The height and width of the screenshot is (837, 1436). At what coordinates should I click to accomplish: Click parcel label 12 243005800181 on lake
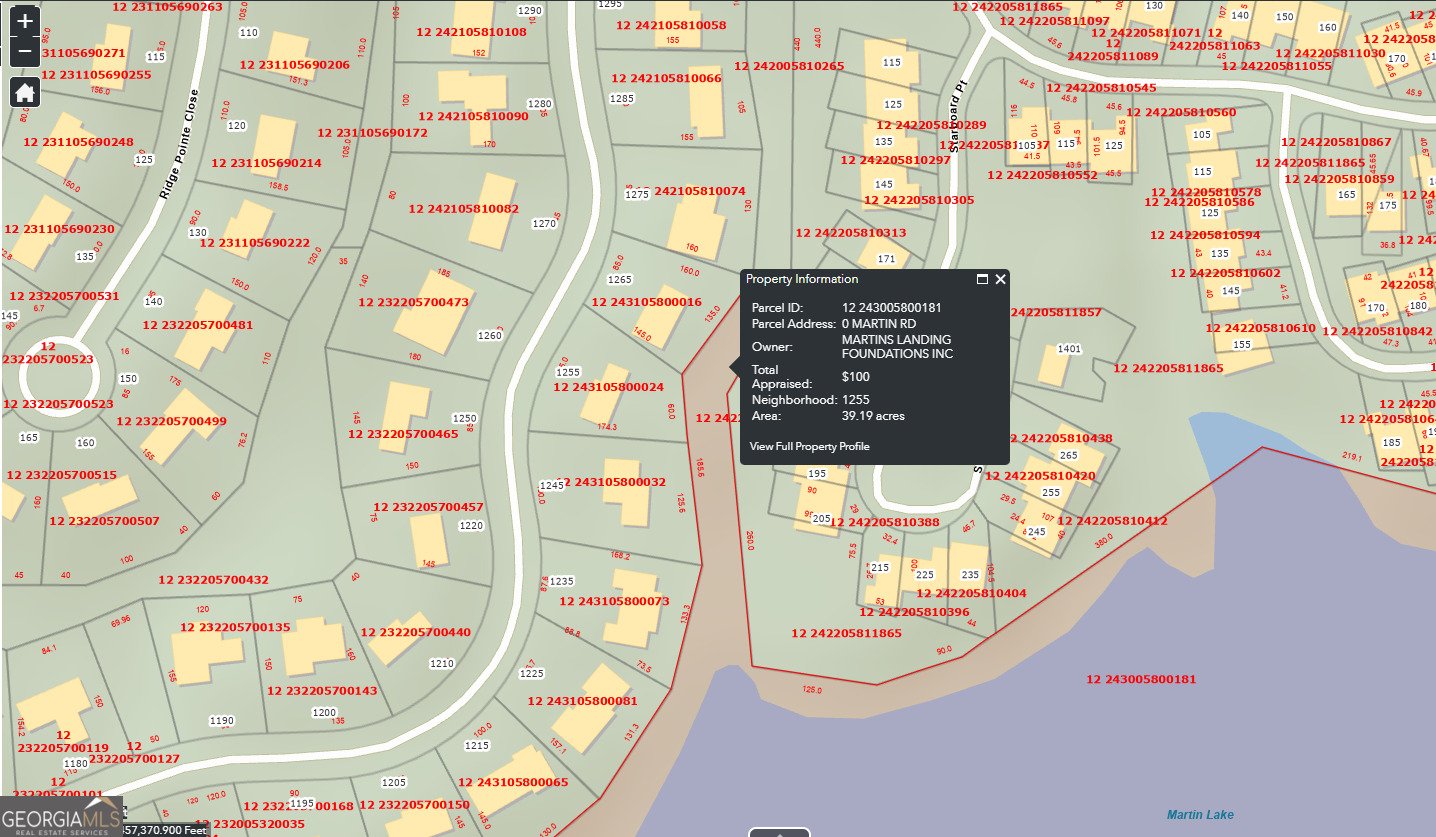coord(1140,680)
